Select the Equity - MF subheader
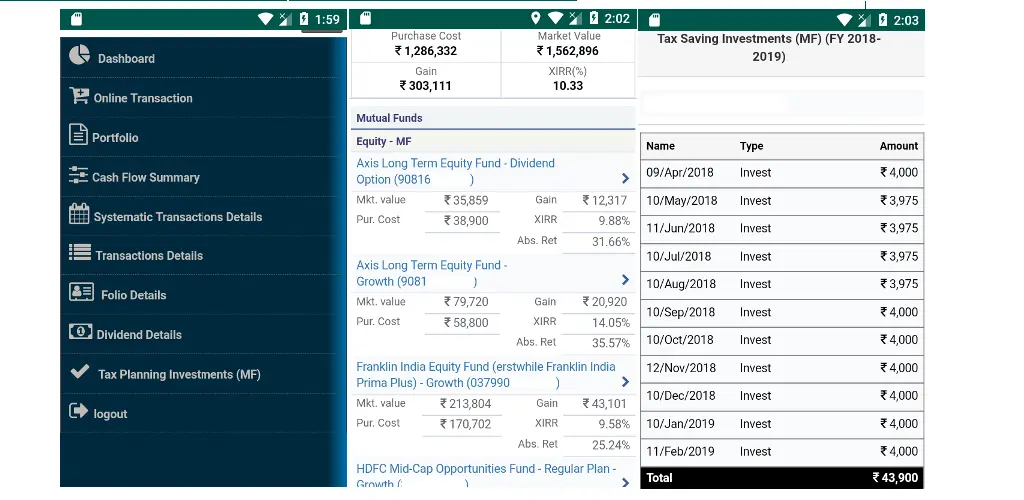 click(x=493, y=142)
